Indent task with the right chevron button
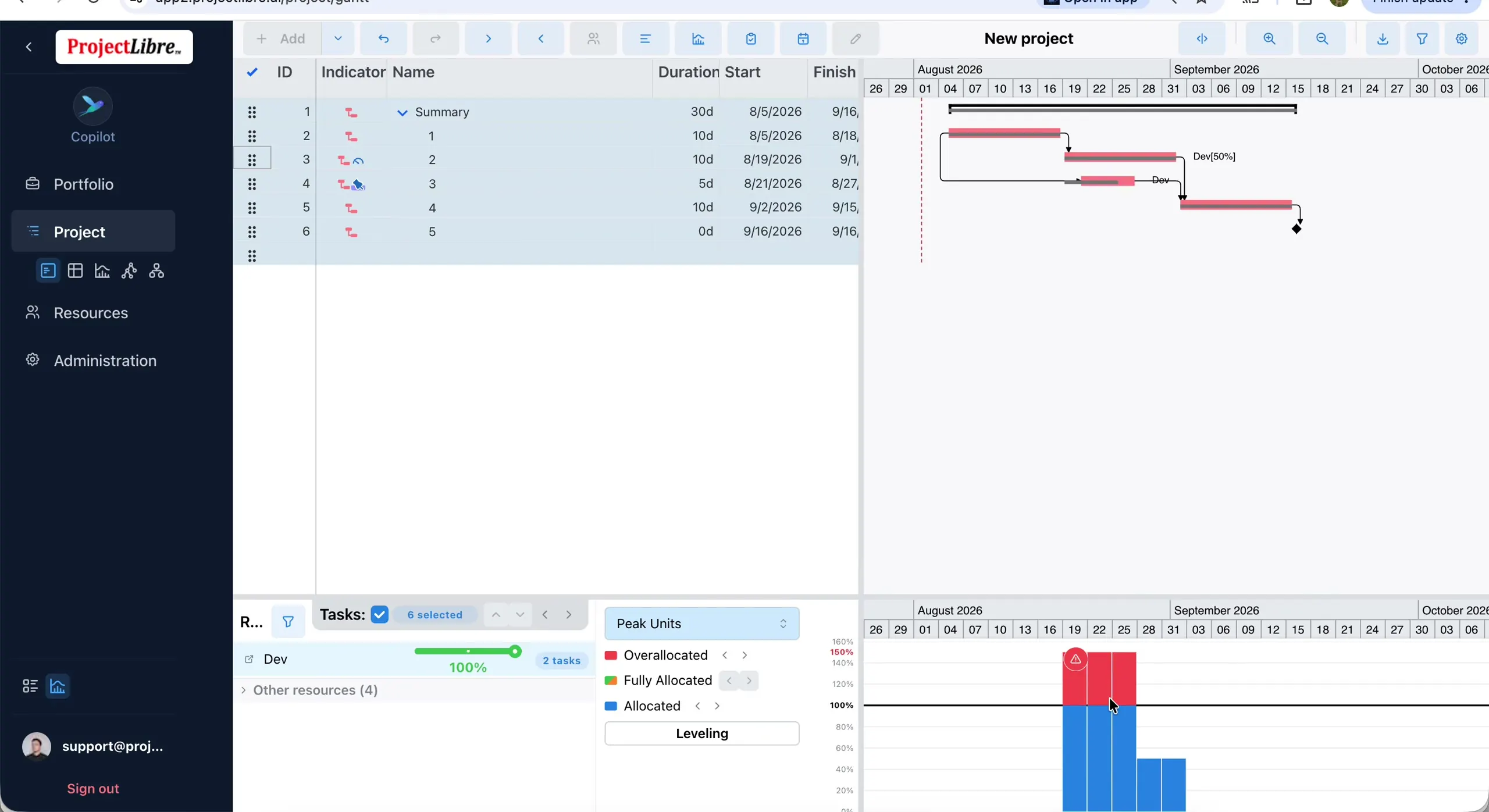1489x812 pixels. (x=489, y=39)
